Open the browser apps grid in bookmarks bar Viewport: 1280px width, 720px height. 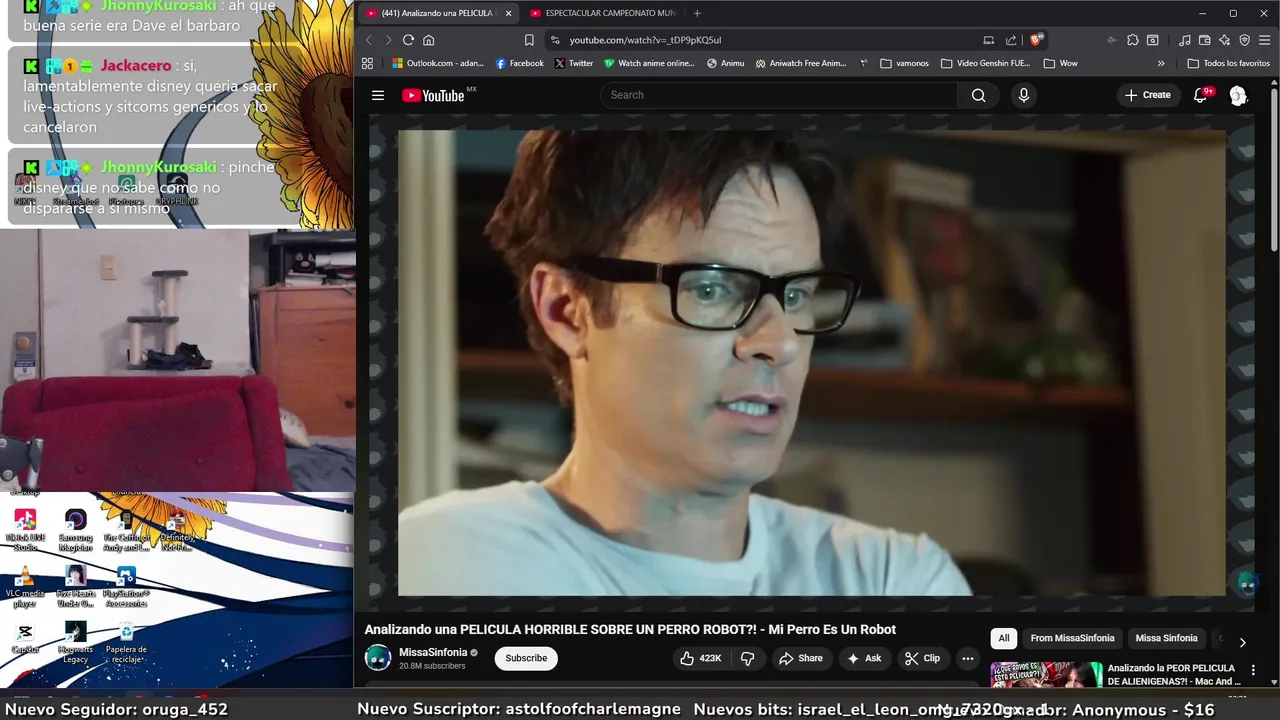pyautogui.click(x=367, y=63)
